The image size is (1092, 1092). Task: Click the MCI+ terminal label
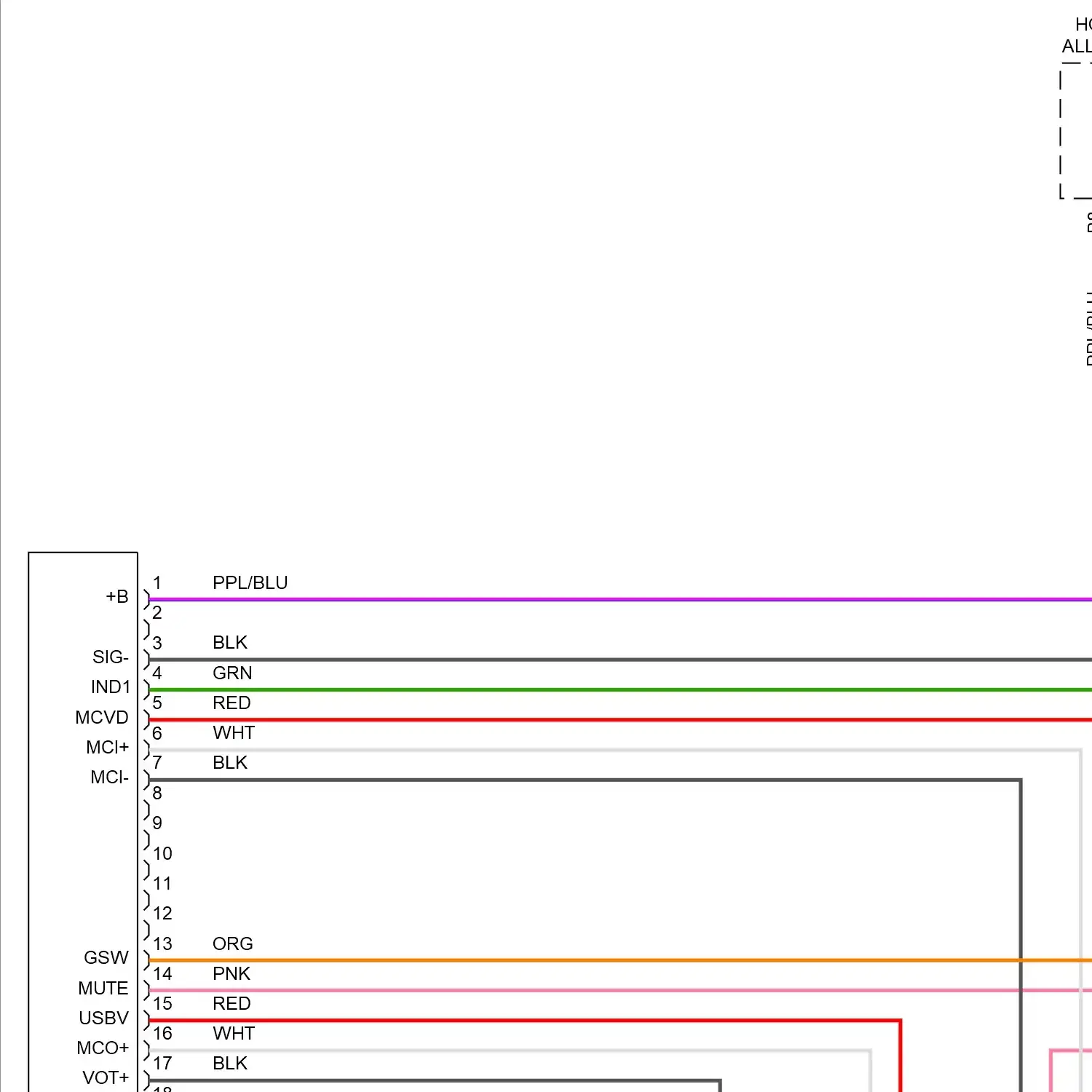pos(107,748)
